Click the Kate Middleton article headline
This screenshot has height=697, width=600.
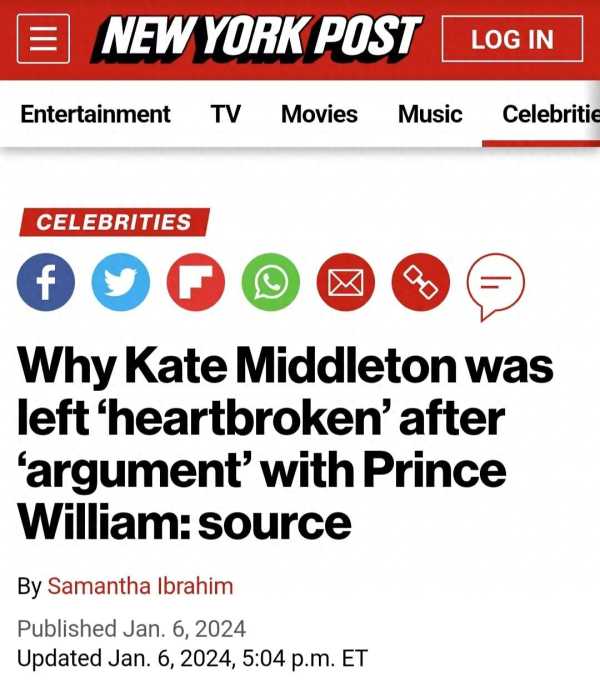285,443
